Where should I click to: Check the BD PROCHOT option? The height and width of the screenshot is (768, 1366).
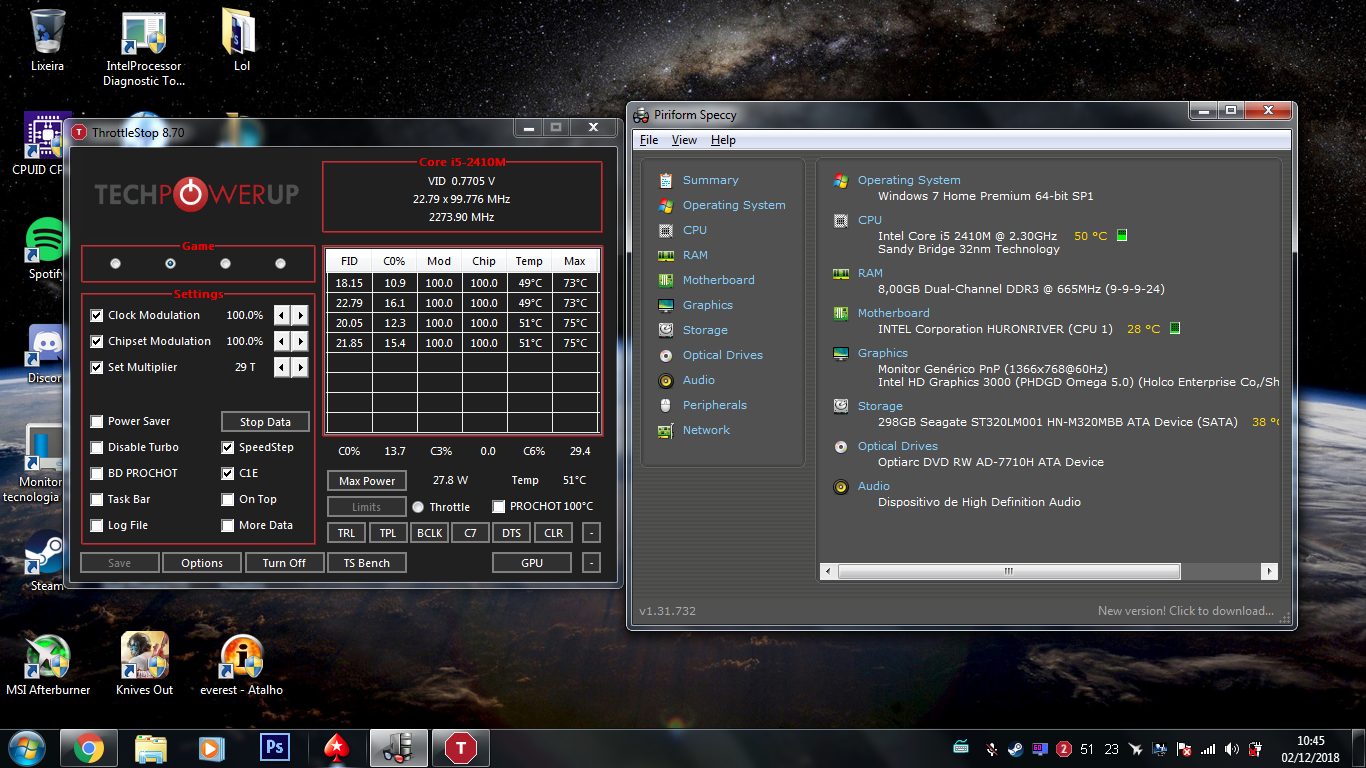click(97, 473)
